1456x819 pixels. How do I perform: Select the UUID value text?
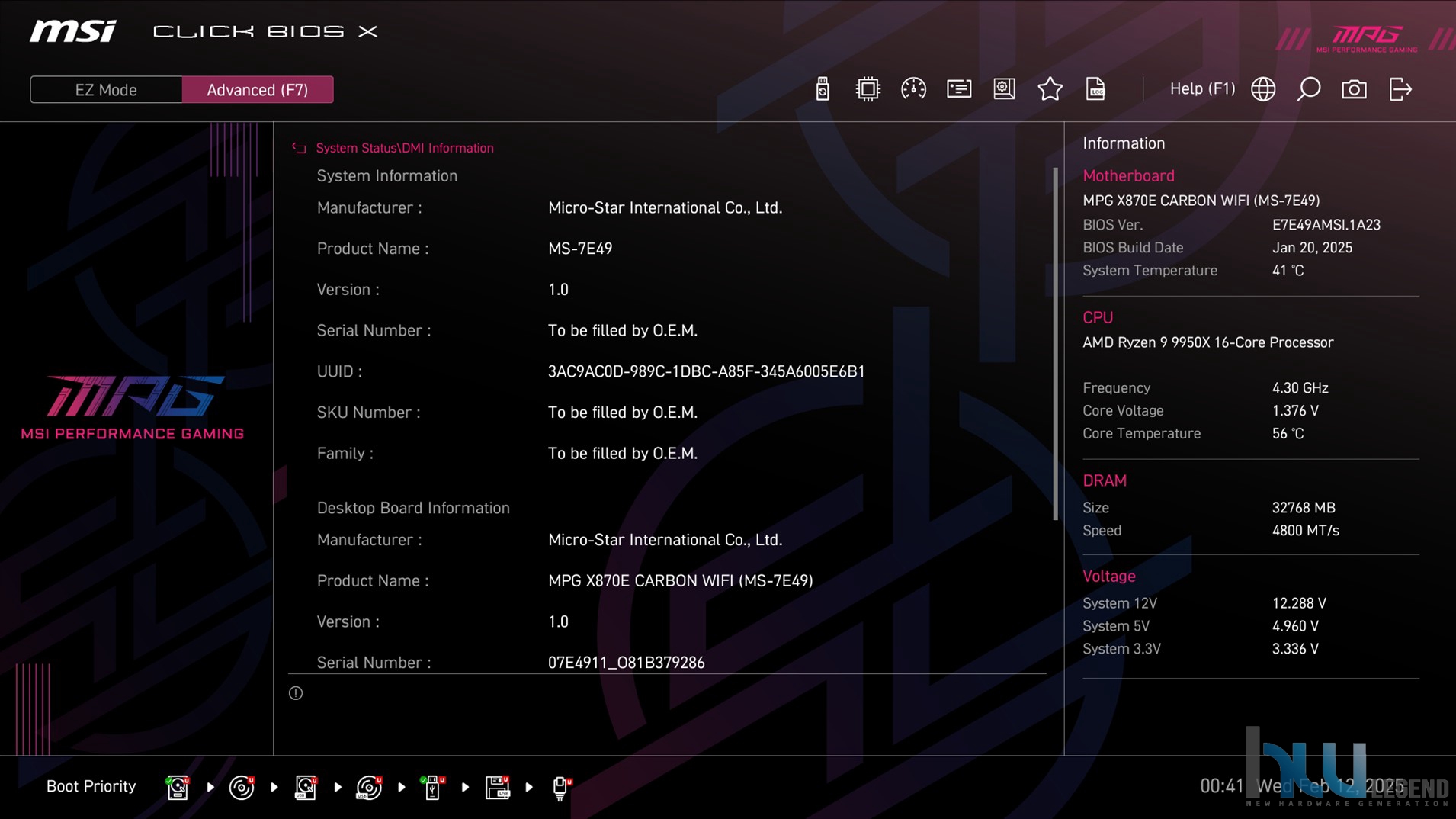706,371
